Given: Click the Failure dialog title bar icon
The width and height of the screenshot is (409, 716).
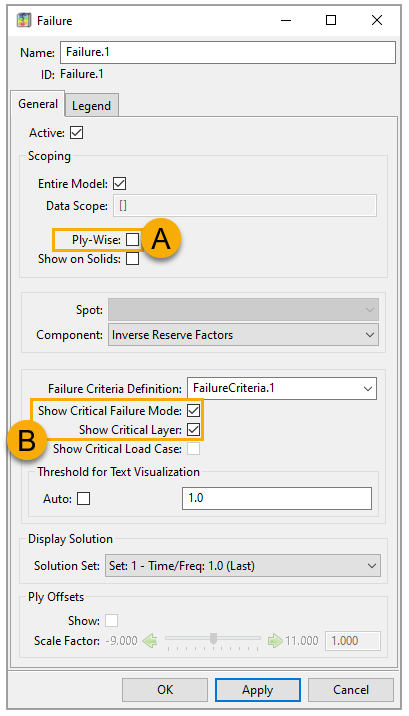Looking at the screenshot, I should [24, 21].
